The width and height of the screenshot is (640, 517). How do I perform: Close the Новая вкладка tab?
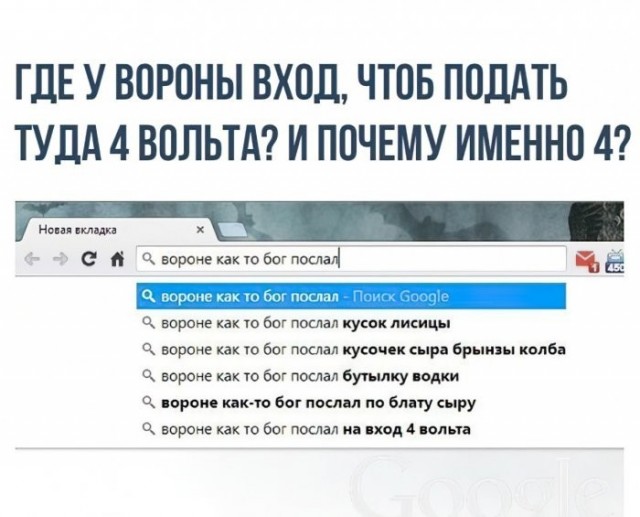coord(200,230)
